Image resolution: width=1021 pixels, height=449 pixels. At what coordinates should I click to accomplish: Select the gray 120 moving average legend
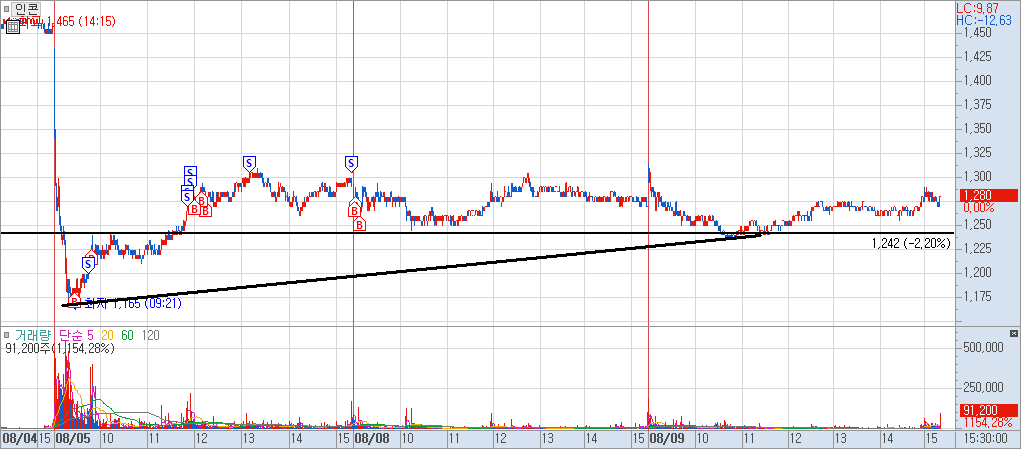[x=151, y=335]
